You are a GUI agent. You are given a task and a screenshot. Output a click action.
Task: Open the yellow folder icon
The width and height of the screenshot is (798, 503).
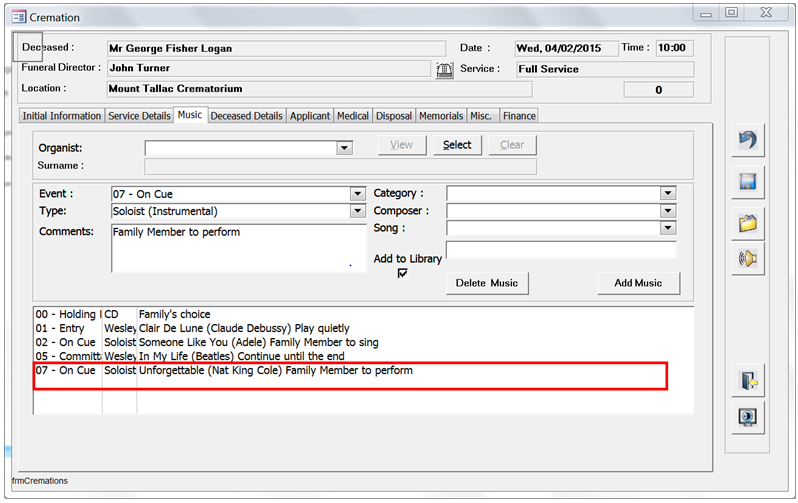[747, 222]
